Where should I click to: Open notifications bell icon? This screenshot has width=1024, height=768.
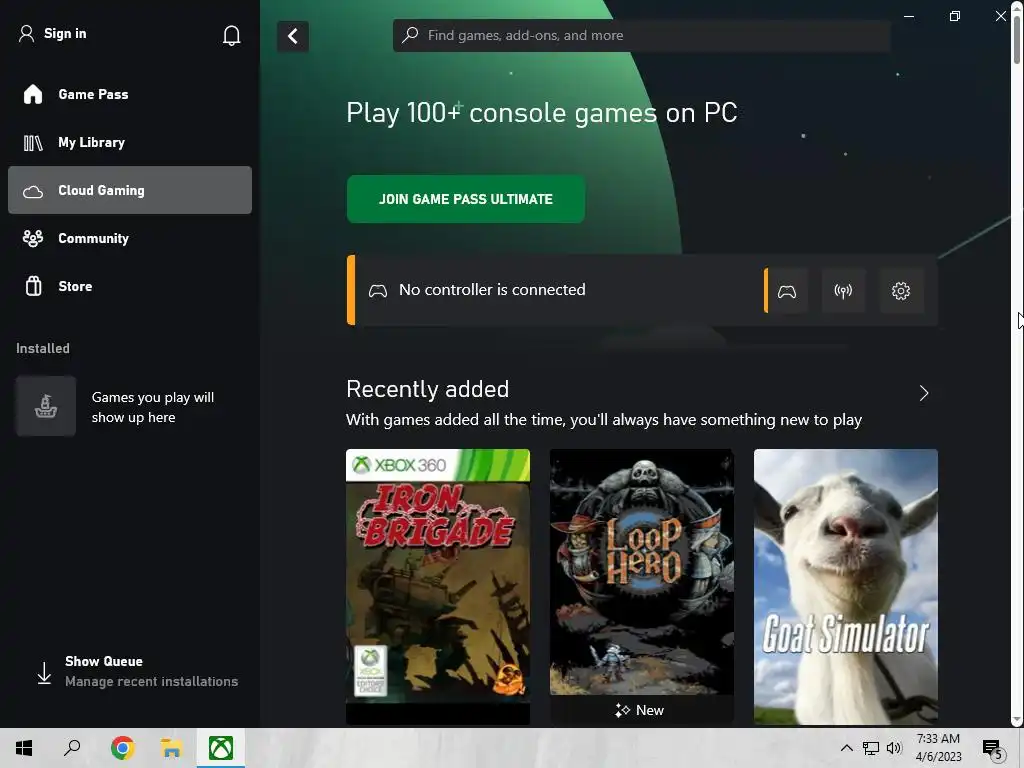pyautogui.click(x=231, y=35)
